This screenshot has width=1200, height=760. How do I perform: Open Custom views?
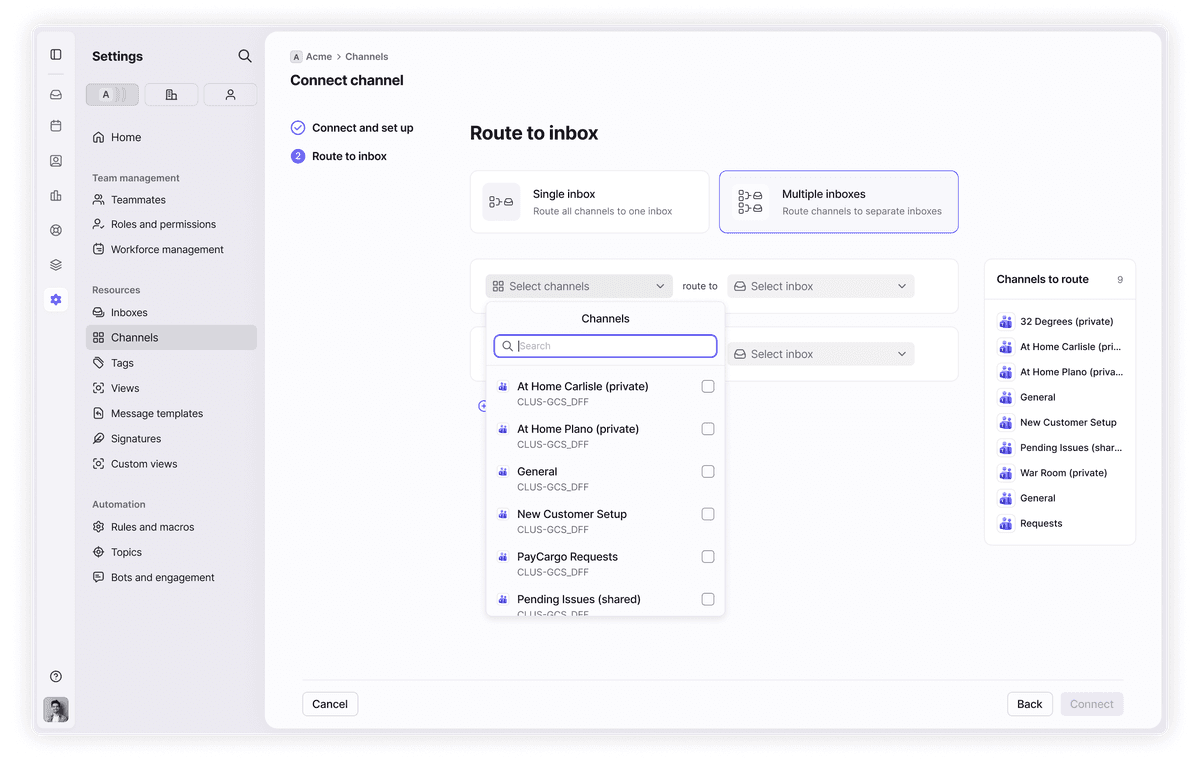pos(171,464)
